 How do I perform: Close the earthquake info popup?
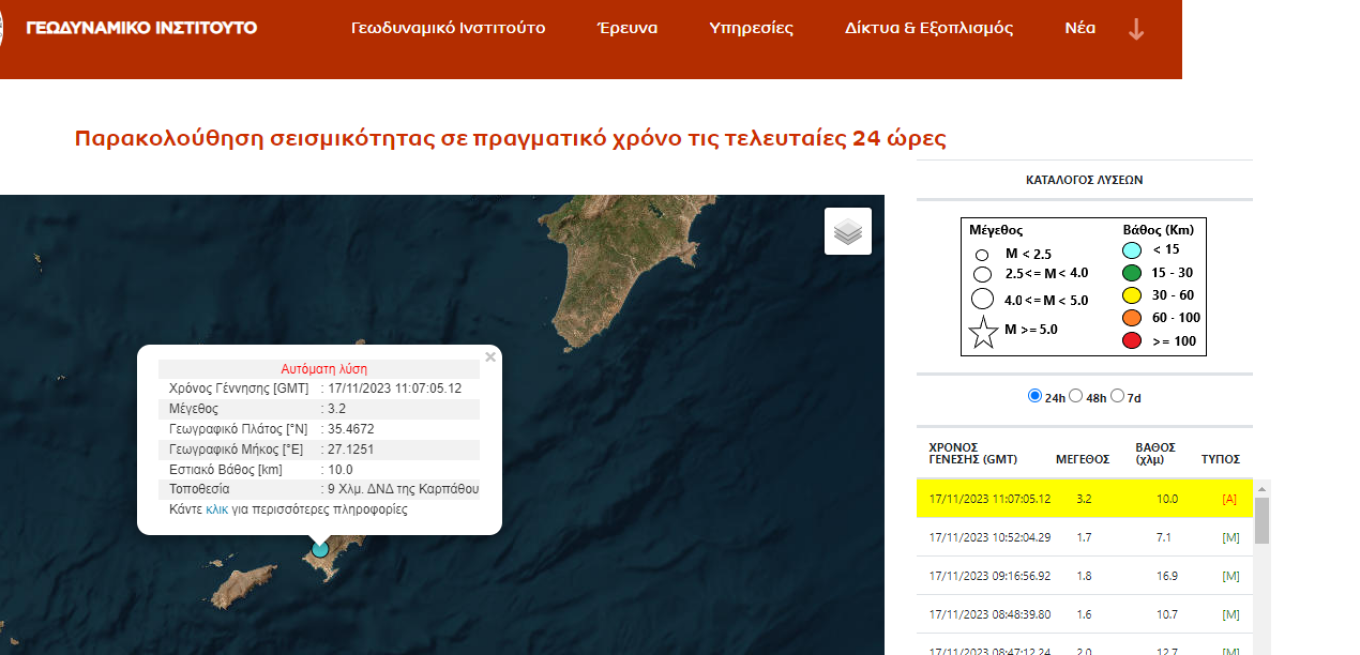click(490, 357)
